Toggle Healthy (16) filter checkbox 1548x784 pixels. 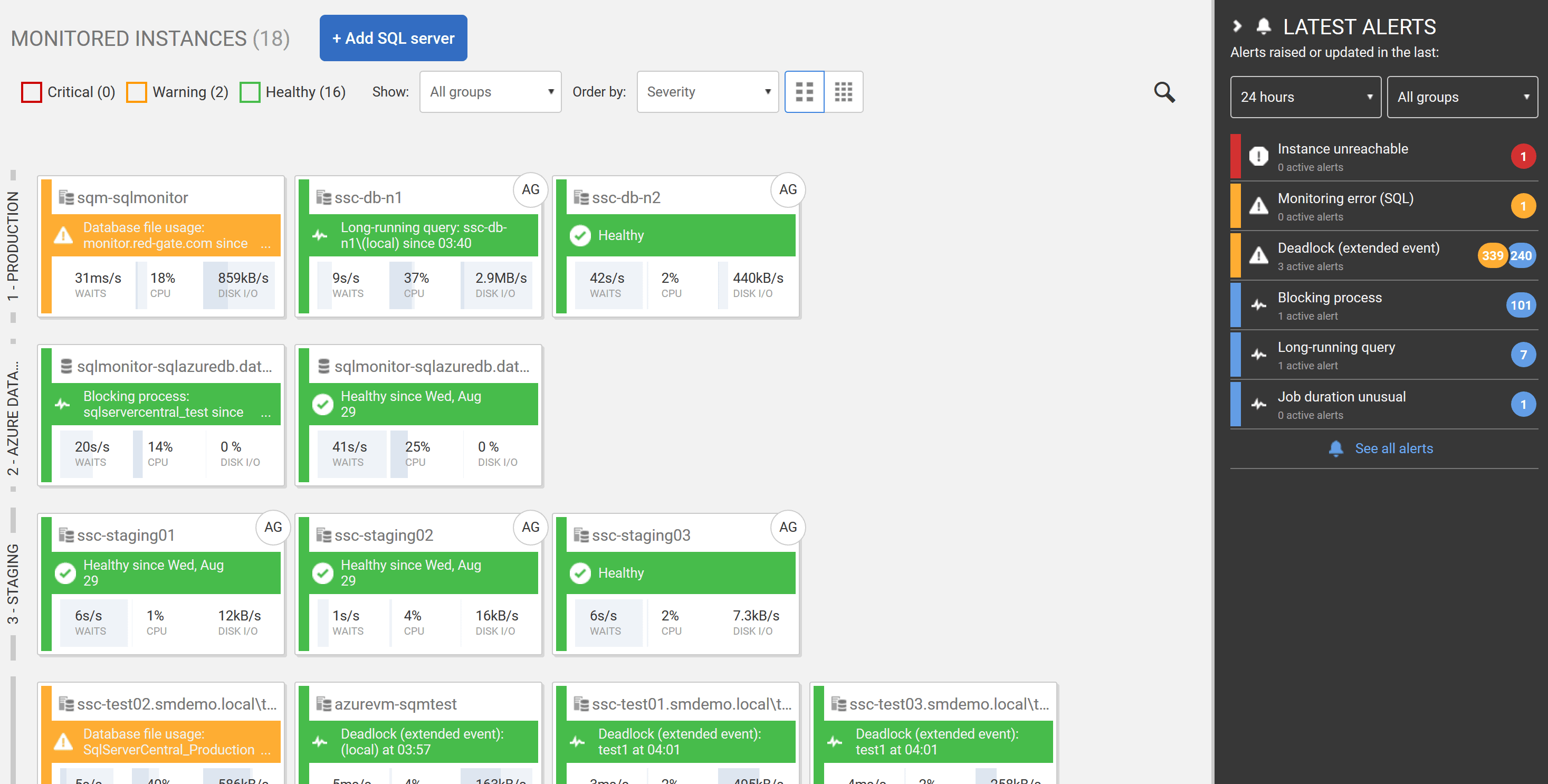[250, 92]
